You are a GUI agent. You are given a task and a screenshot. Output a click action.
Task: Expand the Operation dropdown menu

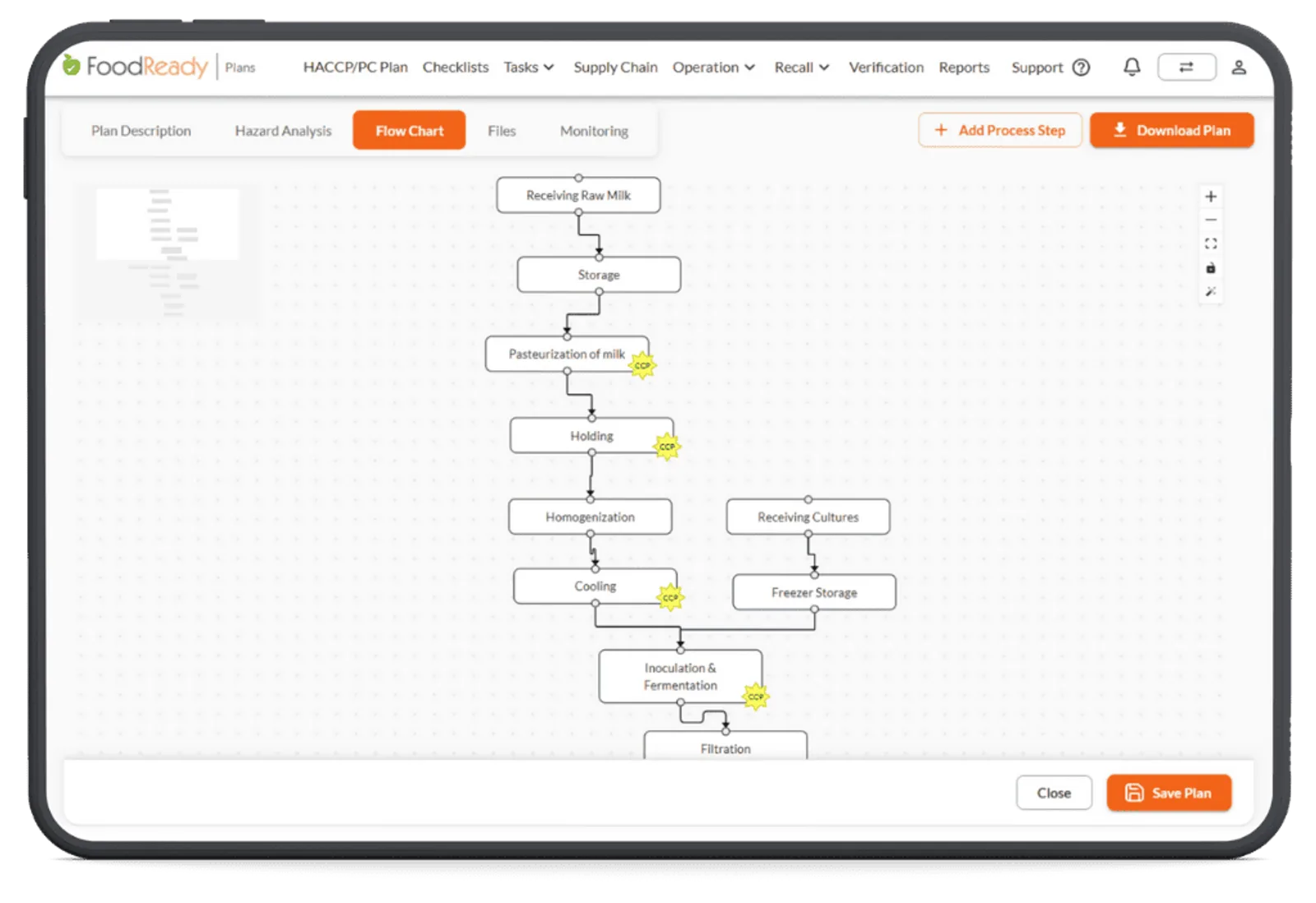point(713,67)
